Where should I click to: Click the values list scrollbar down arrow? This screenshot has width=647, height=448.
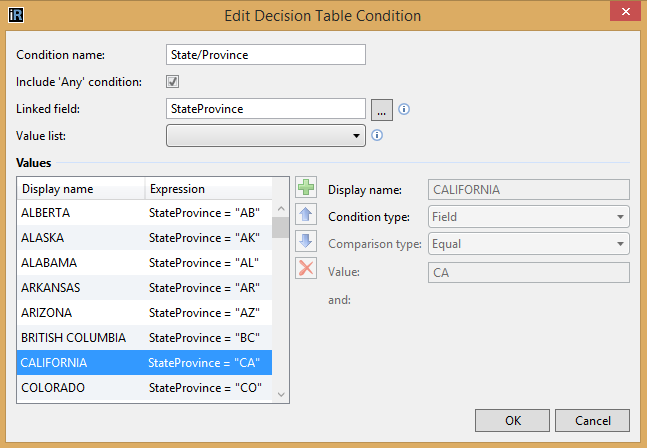pyautogui.click(x=281, y=395)
